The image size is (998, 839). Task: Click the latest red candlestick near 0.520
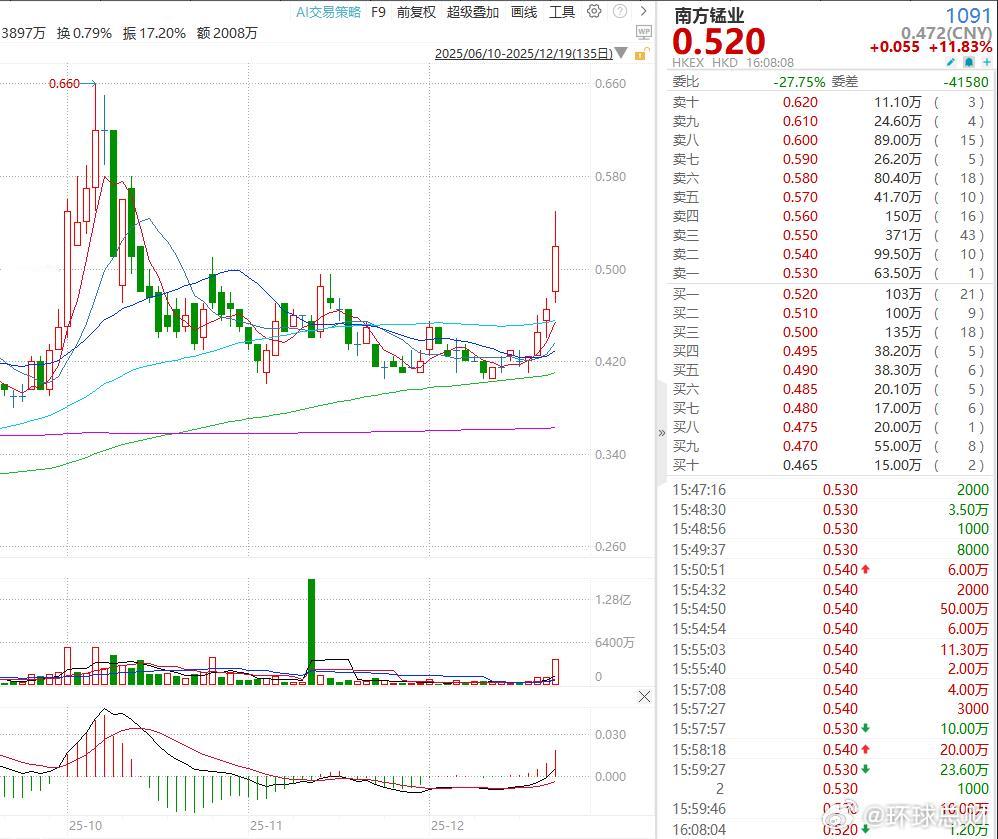[x=556, y=268]
